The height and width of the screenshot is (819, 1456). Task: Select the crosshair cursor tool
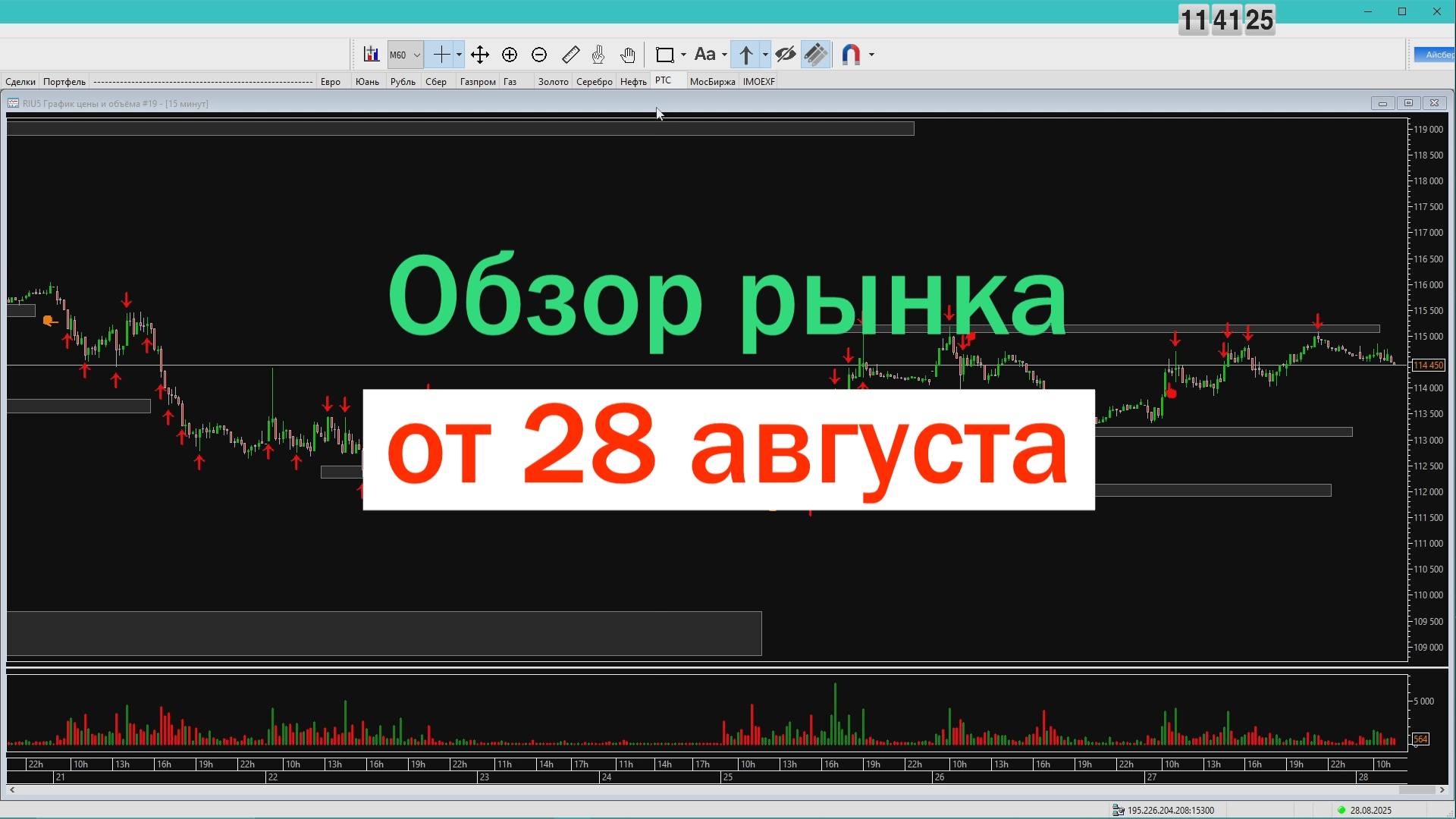(441, 55)
